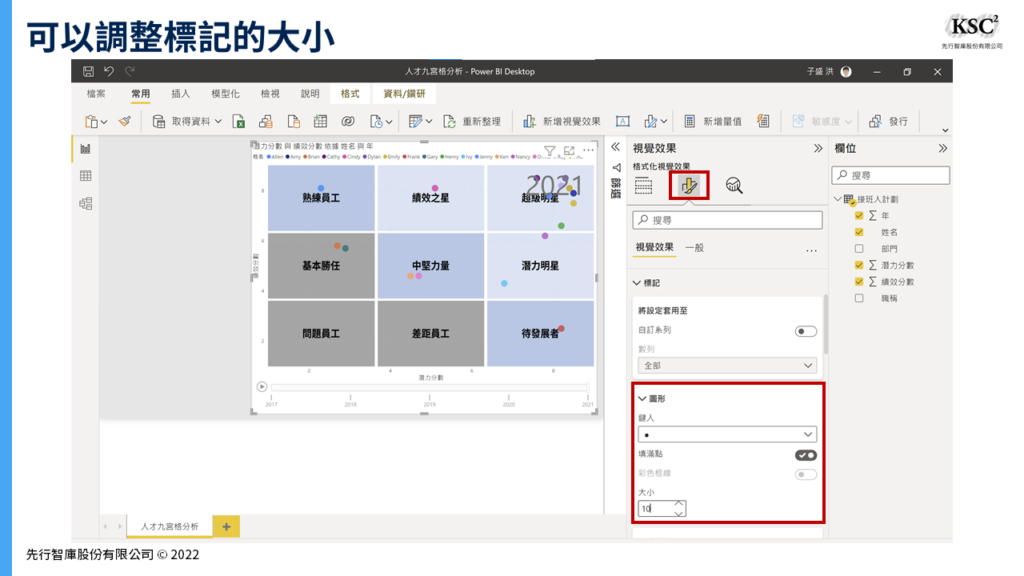Select the Format visual paintbrush icon
The height and width of the screenshot is (576, 1024).
click(688, 186)
